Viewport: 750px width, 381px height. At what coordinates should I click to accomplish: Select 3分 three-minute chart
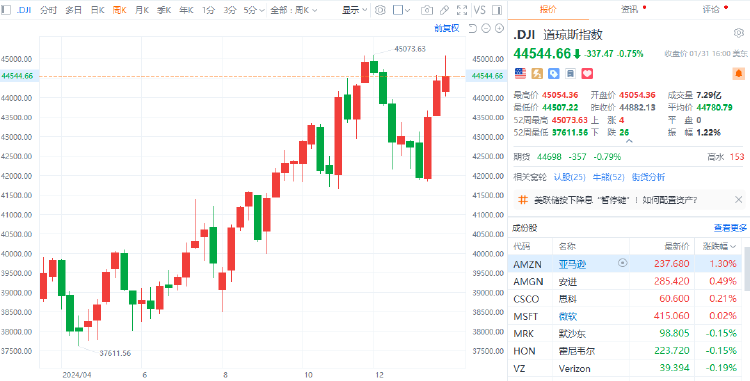tap(230, 10)
